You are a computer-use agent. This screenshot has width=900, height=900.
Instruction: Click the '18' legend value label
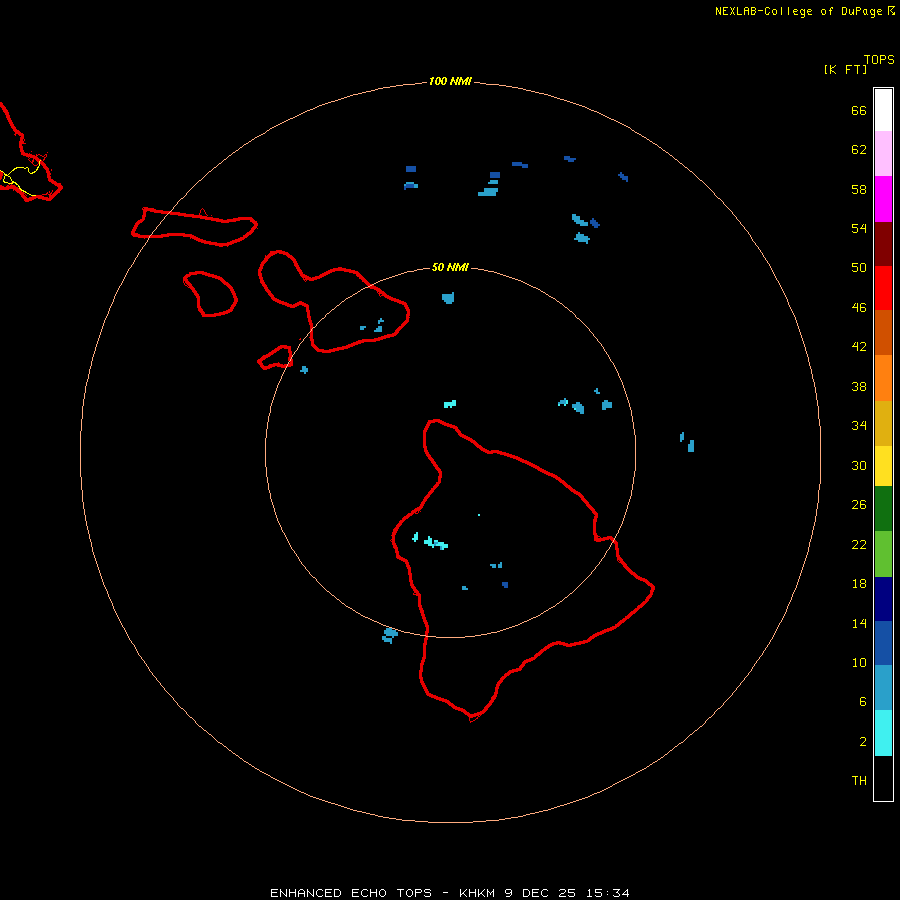(859, 584)
